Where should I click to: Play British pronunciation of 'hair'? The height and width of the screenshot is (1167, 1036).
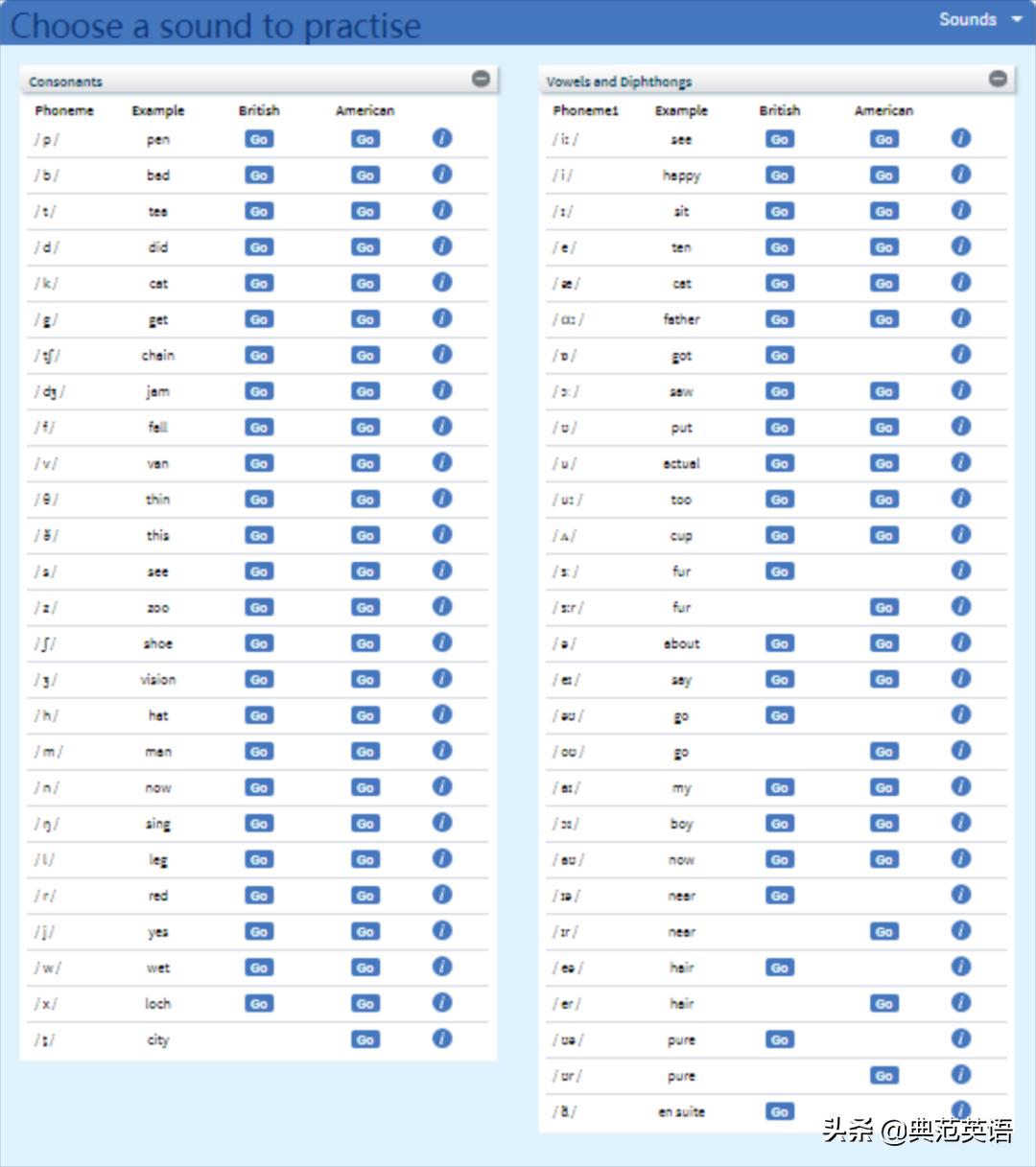tap(780, 968)
